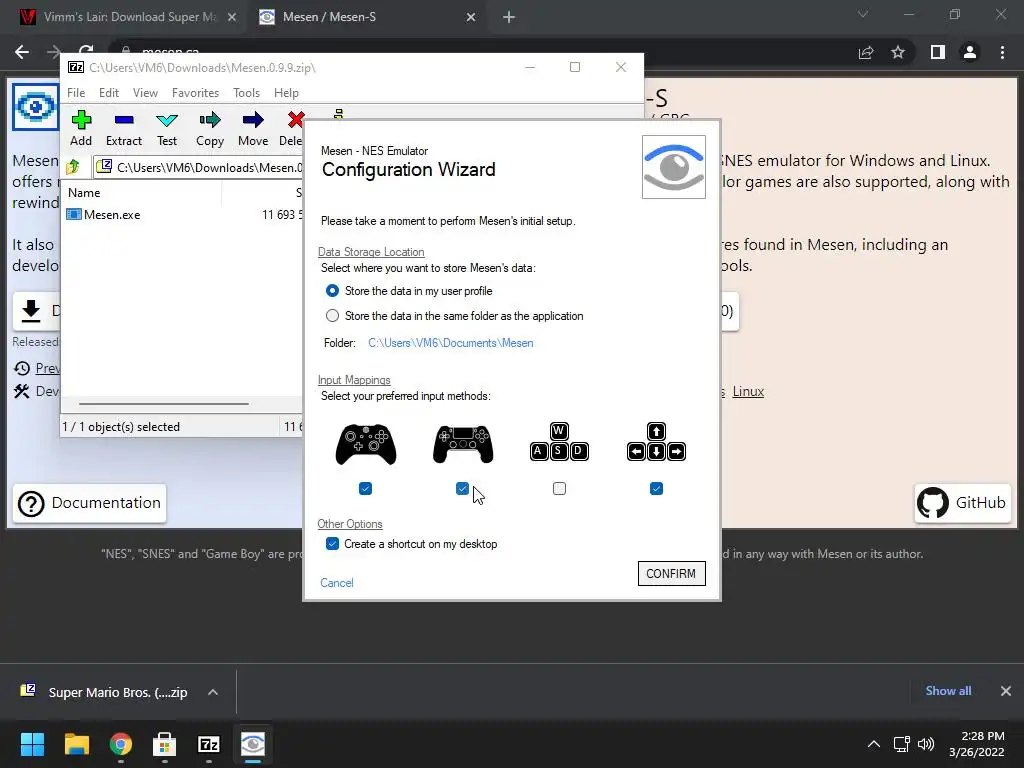Open Windows Start menu

(32, 744)
